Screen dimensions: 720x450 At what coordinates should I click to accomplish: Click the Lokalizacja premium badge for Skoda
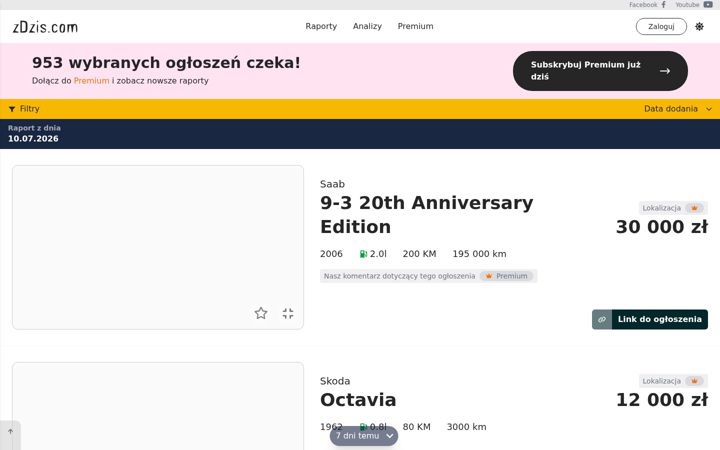[673, 381]
